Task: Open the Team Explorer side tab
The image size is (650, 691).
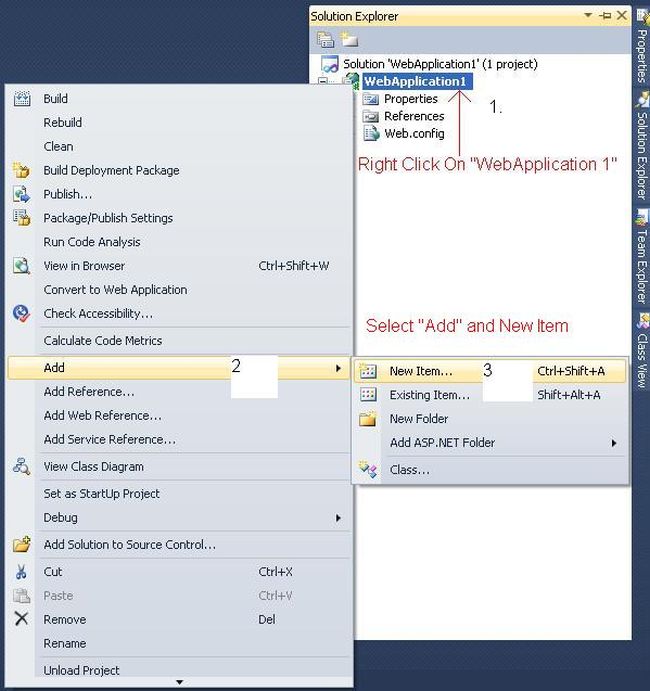Action: (x=641, y=253)
